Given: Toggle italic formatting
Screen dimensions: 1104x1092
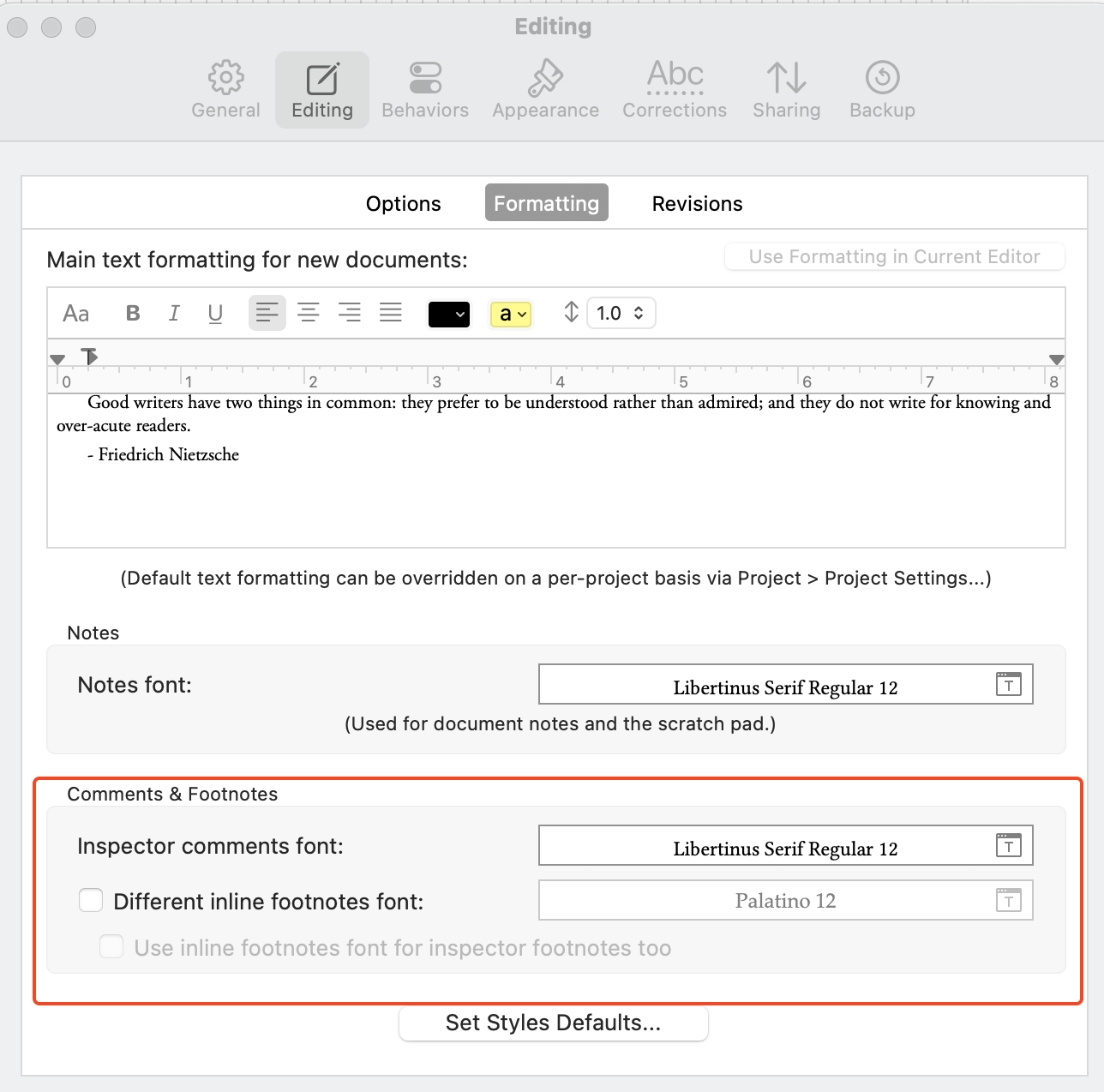Looking at the screenshot, I should pos(174,314).
